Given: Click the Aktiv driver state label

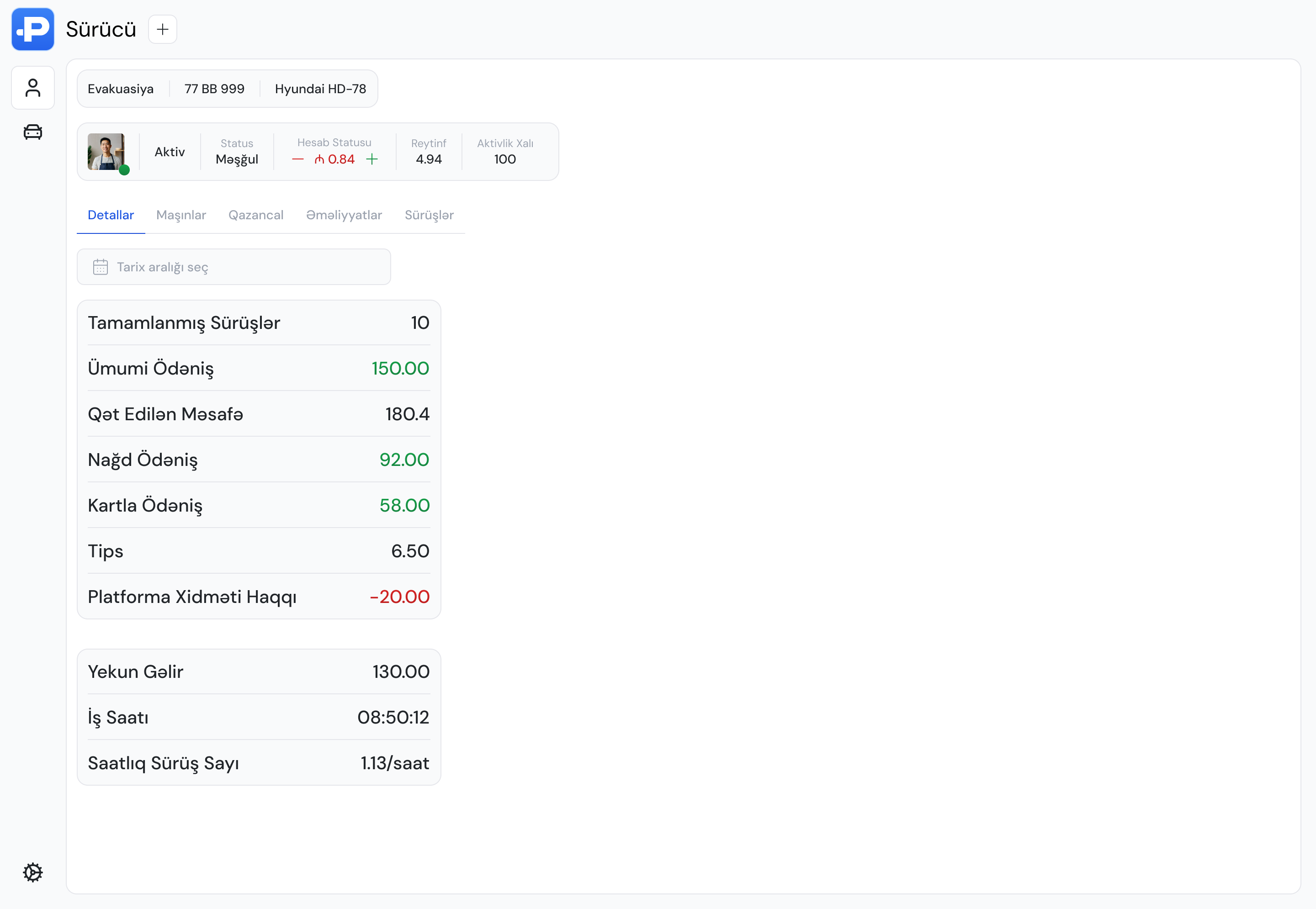Looking at the screenshot, I should [x=170, y=152].
